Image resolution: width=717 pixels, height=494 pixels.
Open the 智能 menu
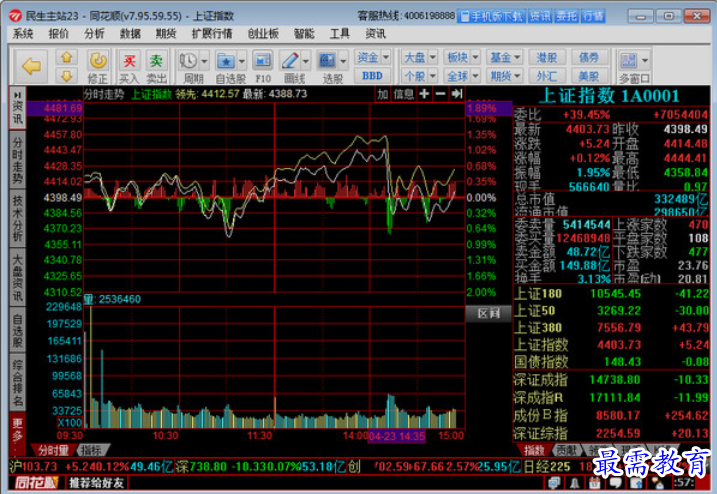point(304,33)
